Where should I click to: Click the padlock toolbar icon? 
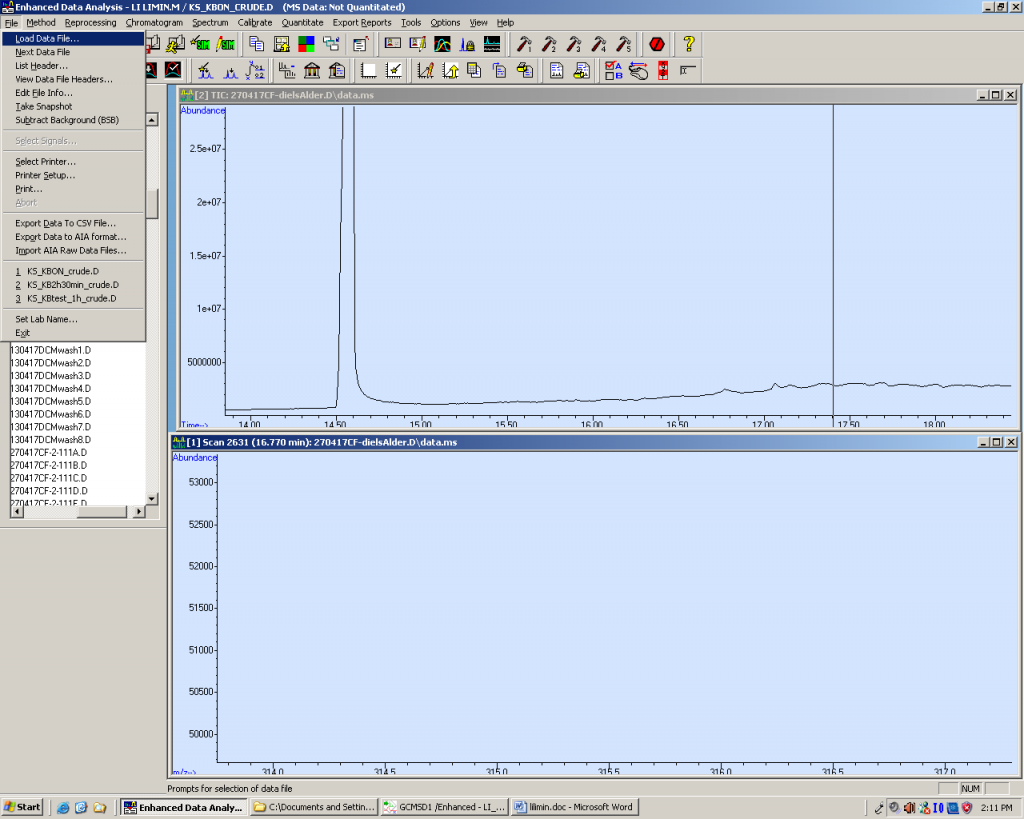coord(467,44)
